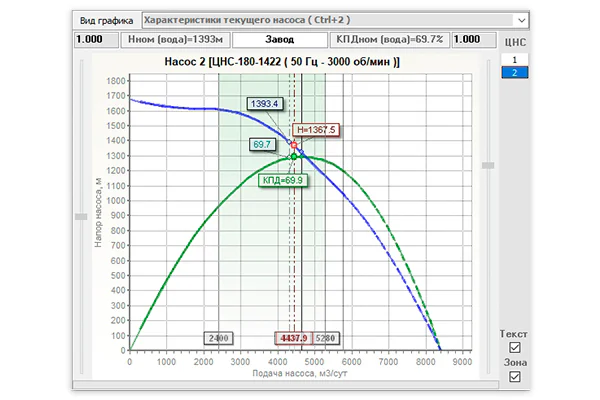Click the Нном (вода)=1393м field
The height and width of the screenshot is (400, 600).
coord(176,39)
